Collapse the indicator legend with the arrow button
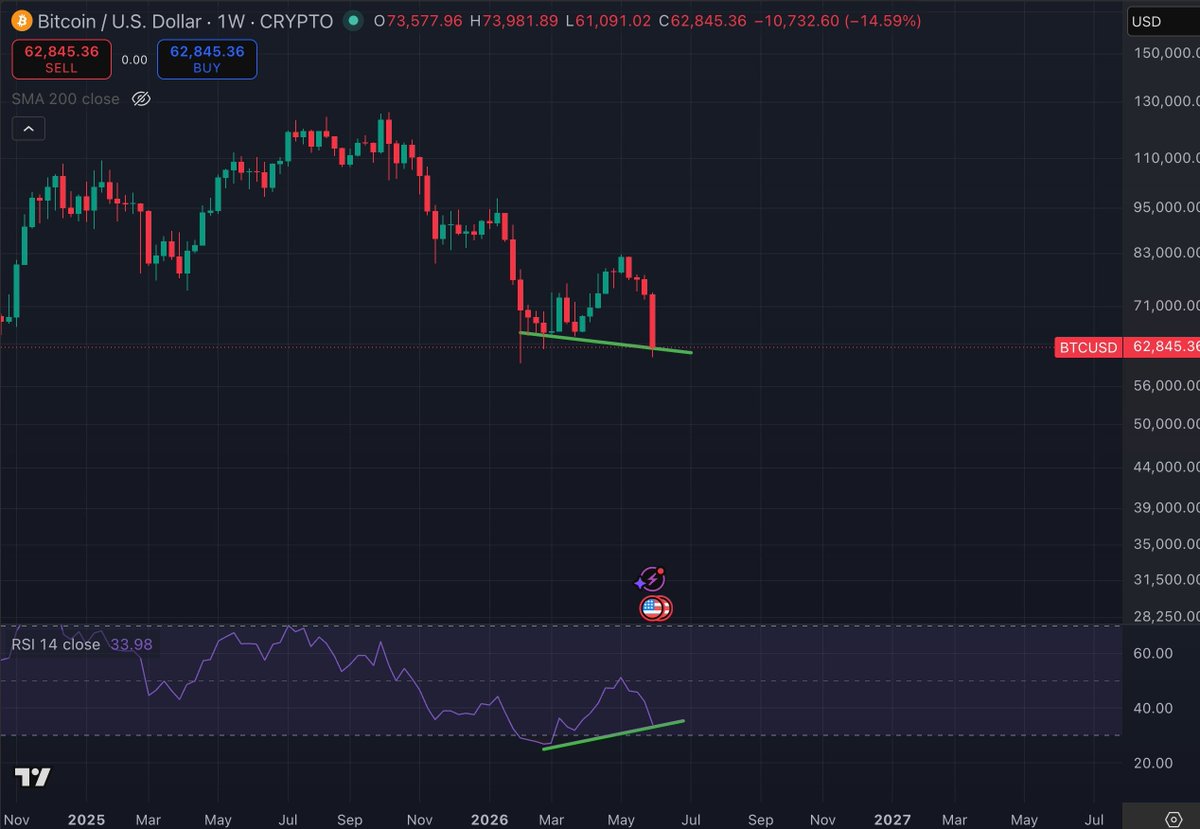Screen dimensions: 1200x829 tap(28, 129)
